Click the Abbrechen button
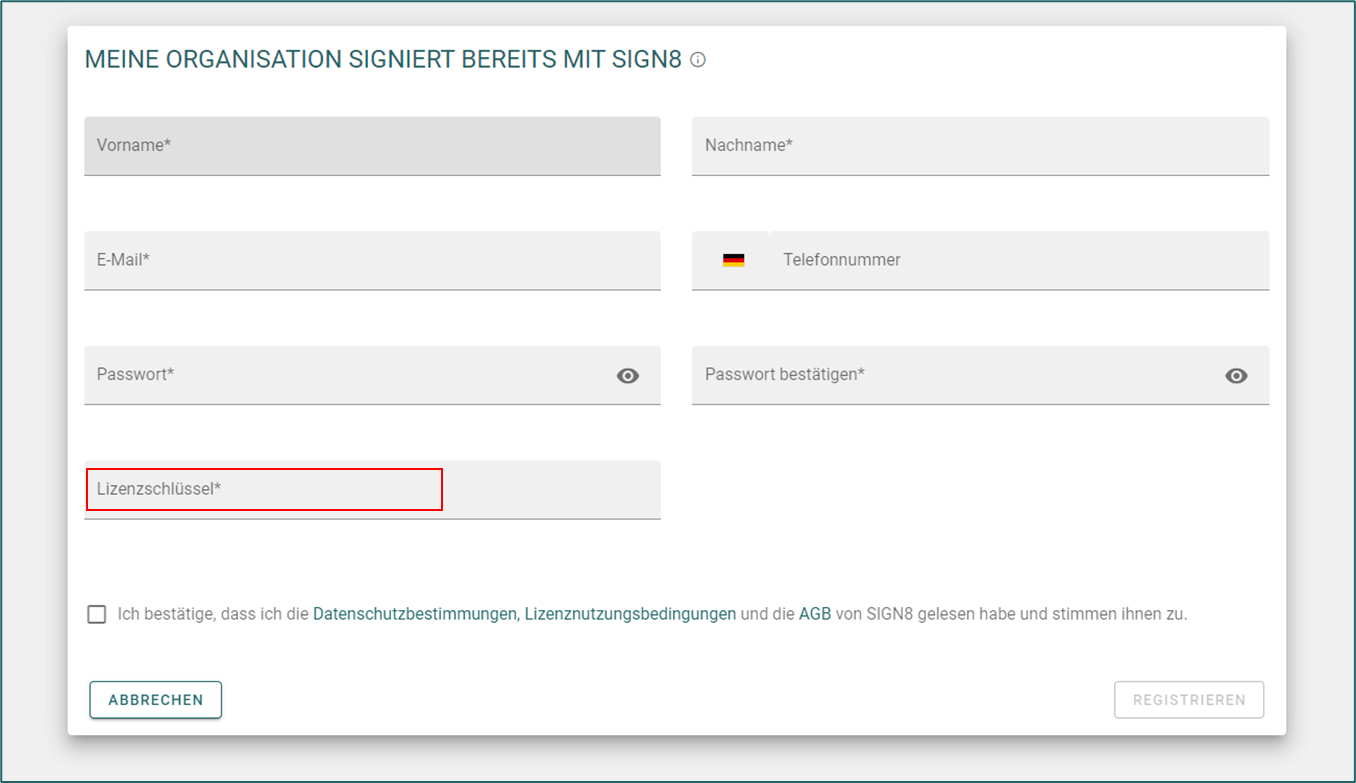Viewport: 1356px width, 783px height. tap(156, 700)
